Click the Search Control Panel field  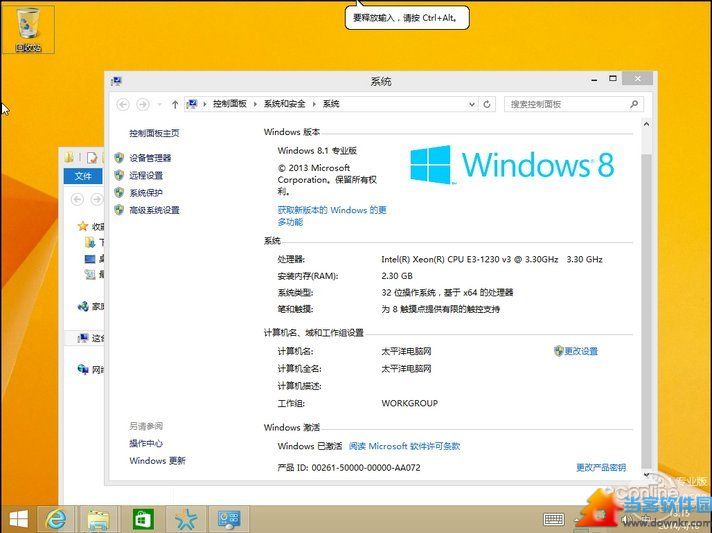[x=573, y=104]
